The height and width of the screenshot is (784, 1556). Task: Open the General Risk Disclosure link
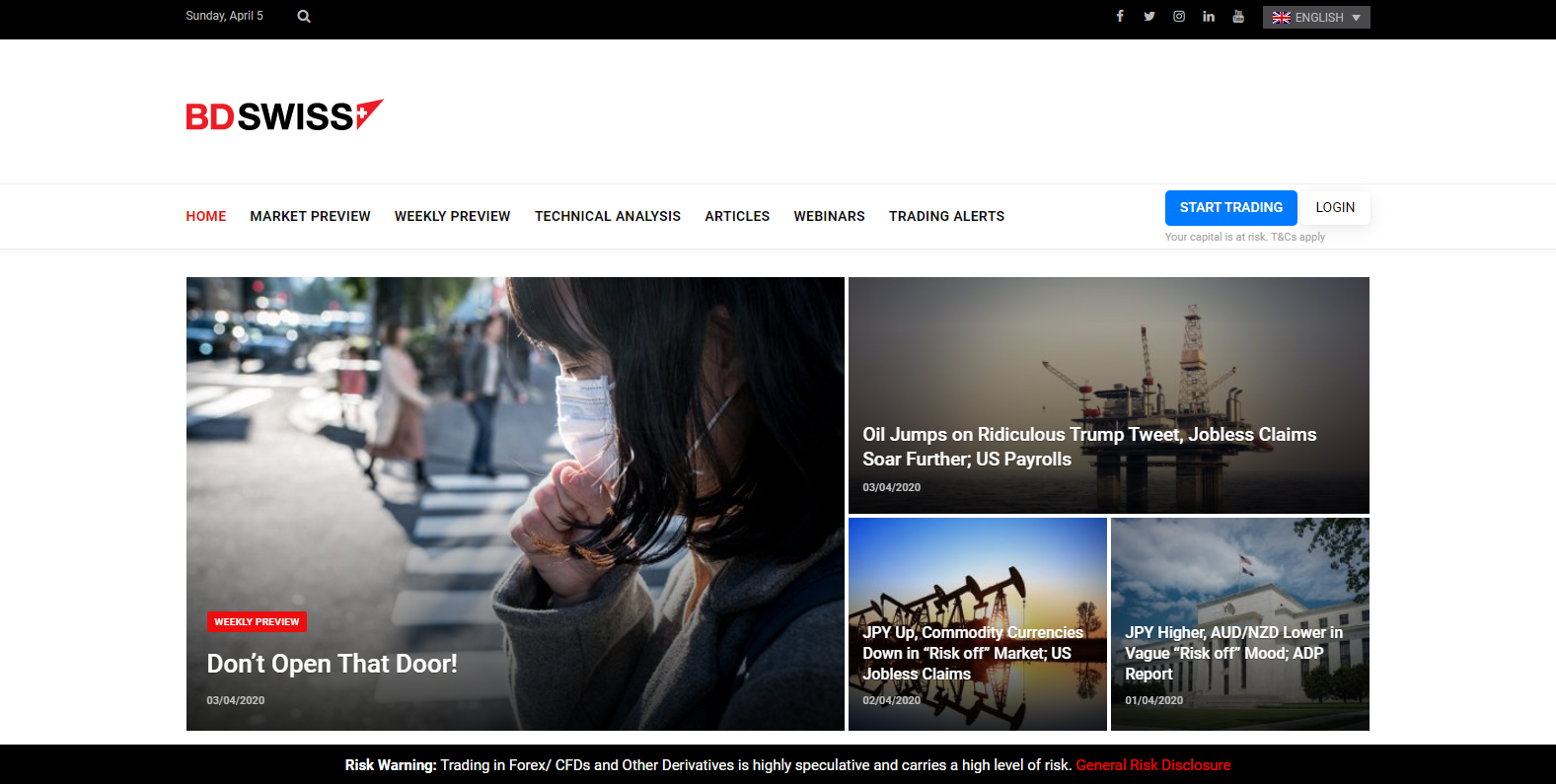pos(1153,765)
